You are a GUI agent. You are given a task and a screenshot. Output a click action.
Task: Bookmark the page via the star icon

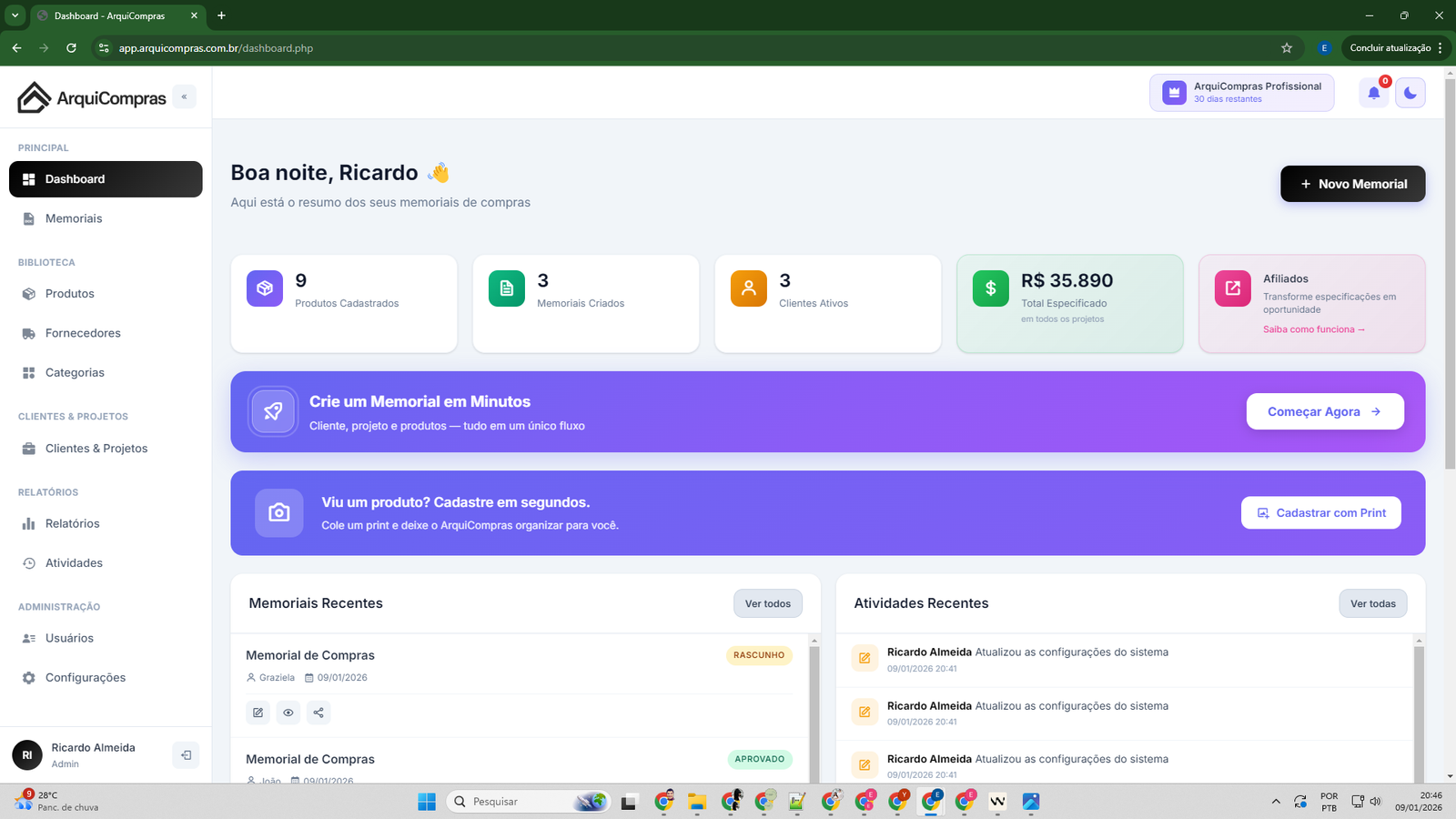pos(1286,47)
